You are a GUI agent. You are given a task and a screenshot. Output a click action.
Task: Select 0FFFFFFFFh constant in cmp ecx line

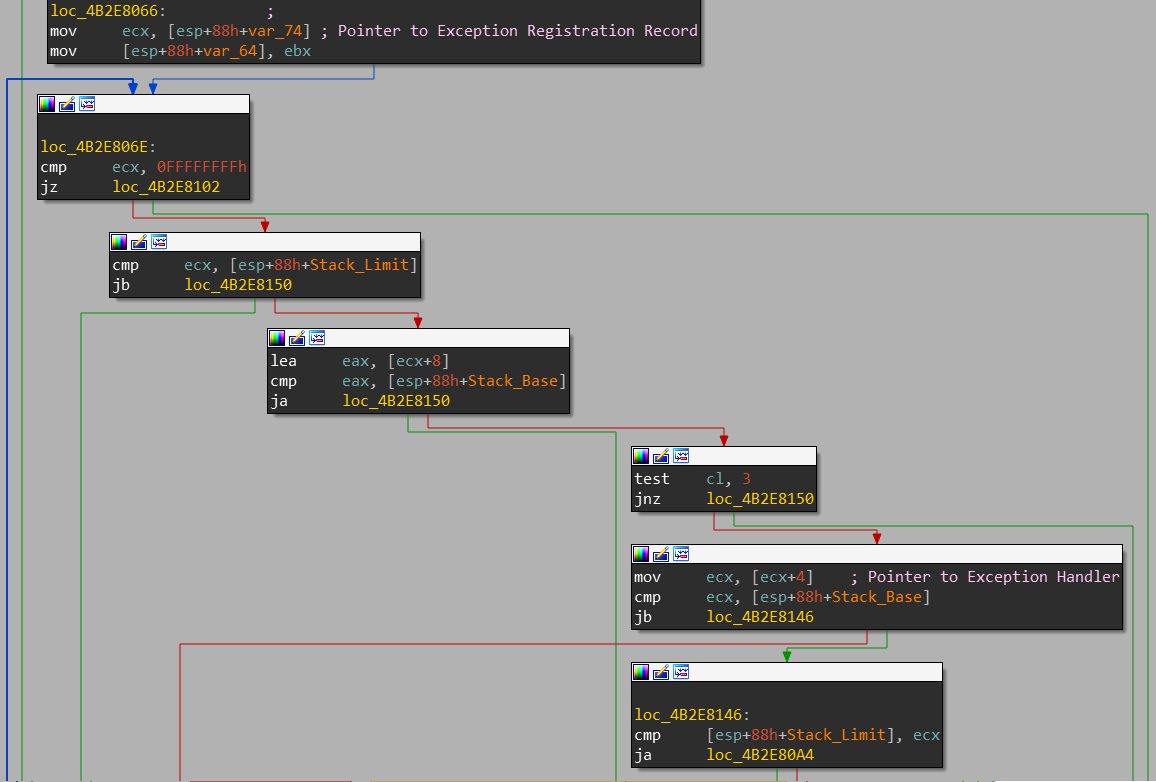click(201, 167)
